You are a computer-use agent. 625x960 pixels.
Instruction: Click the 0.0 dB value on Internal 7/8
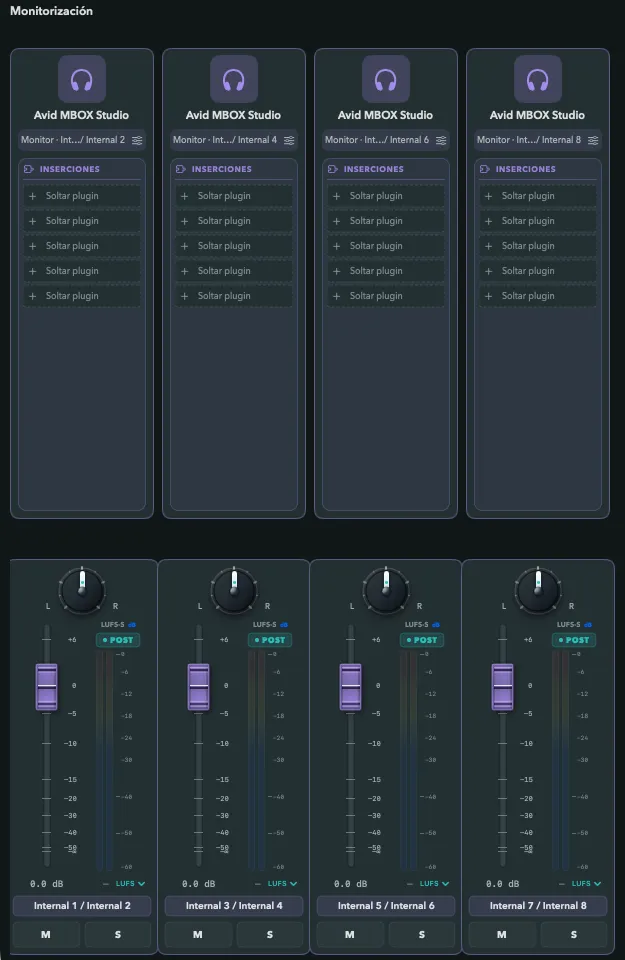503,883
